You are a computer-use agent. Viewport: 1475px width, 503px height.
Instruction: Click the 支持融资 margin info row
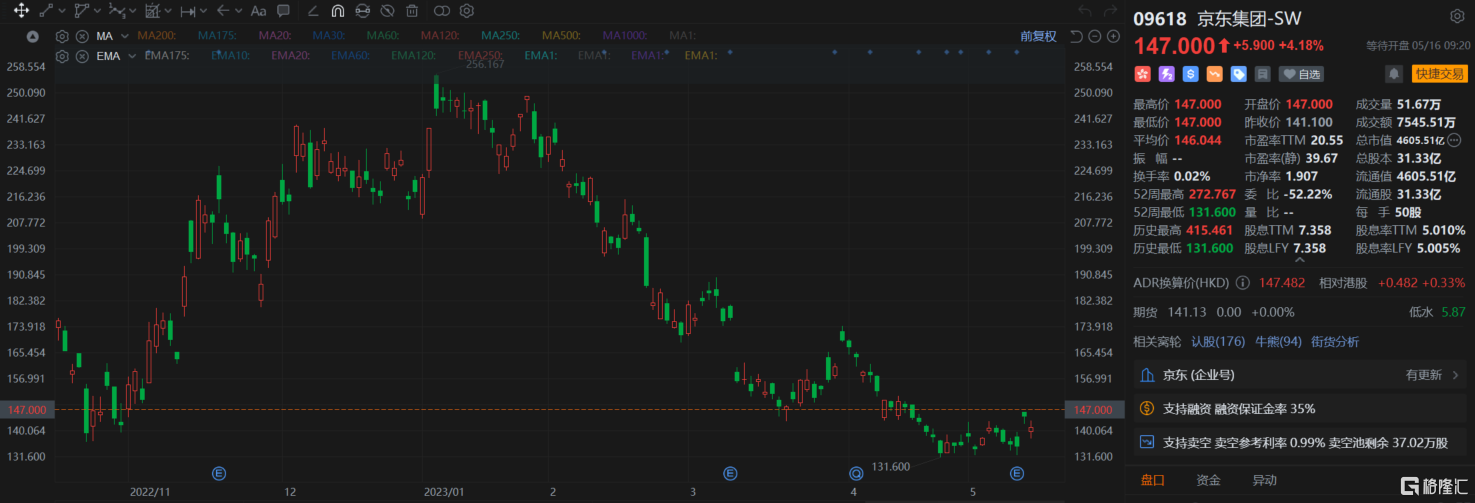[1299, 408]
